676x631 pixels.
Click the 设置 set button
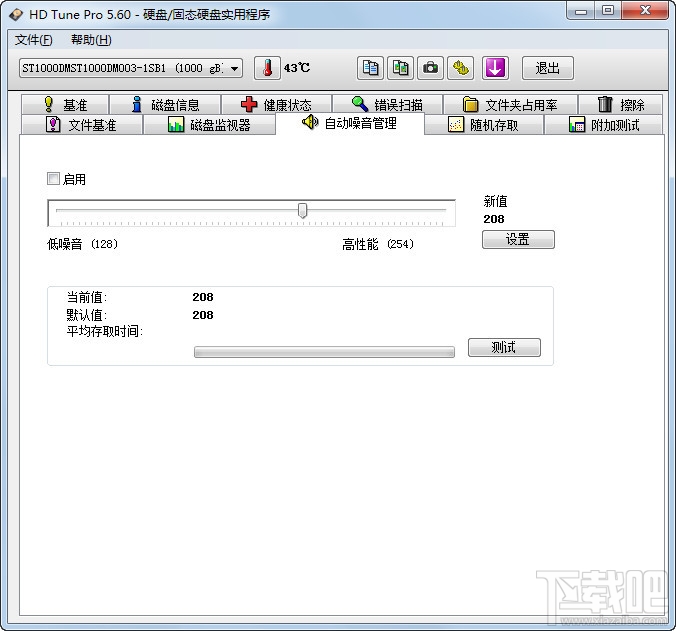518,239
